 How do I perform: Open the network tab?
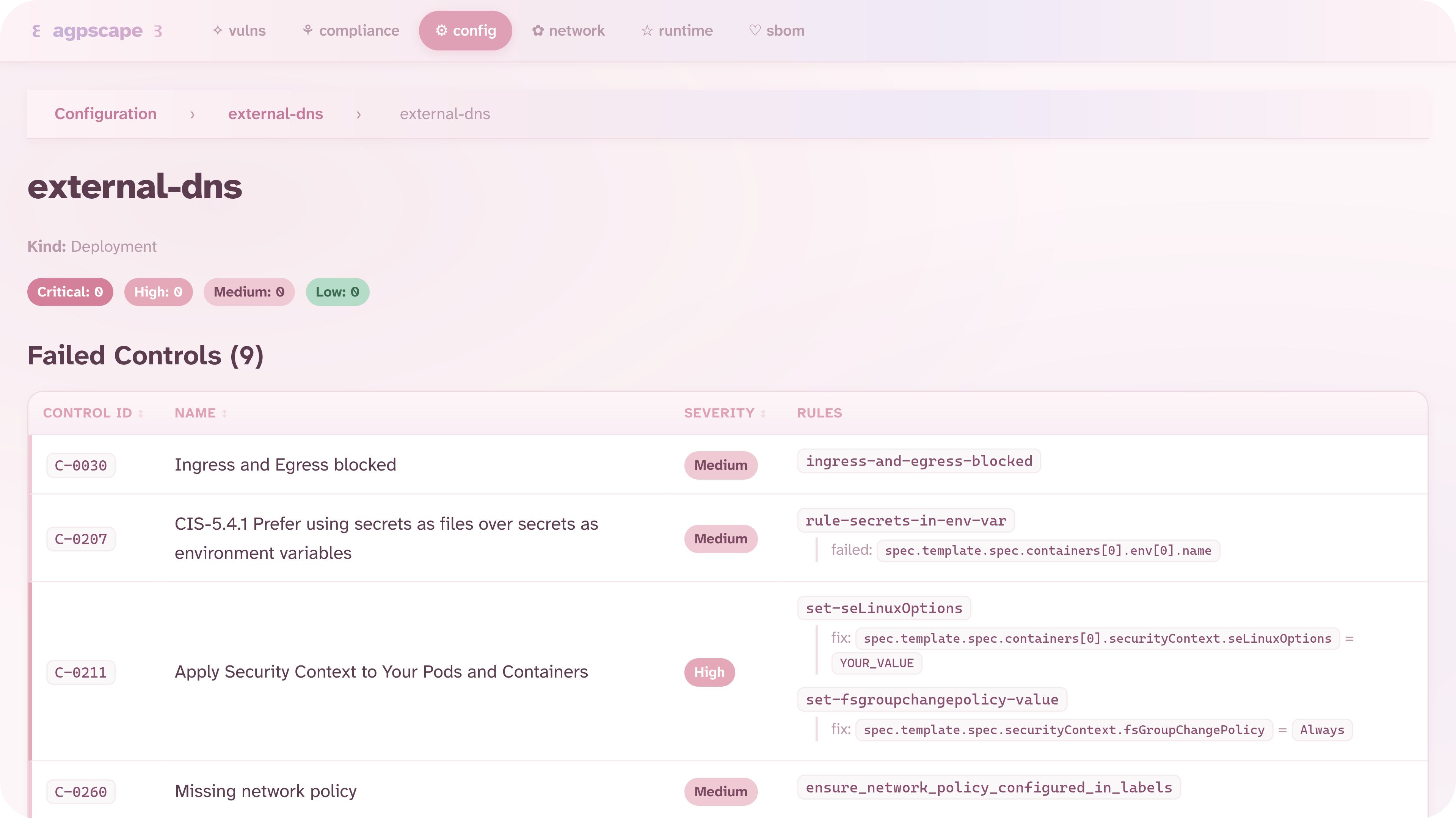pos(568,30)
